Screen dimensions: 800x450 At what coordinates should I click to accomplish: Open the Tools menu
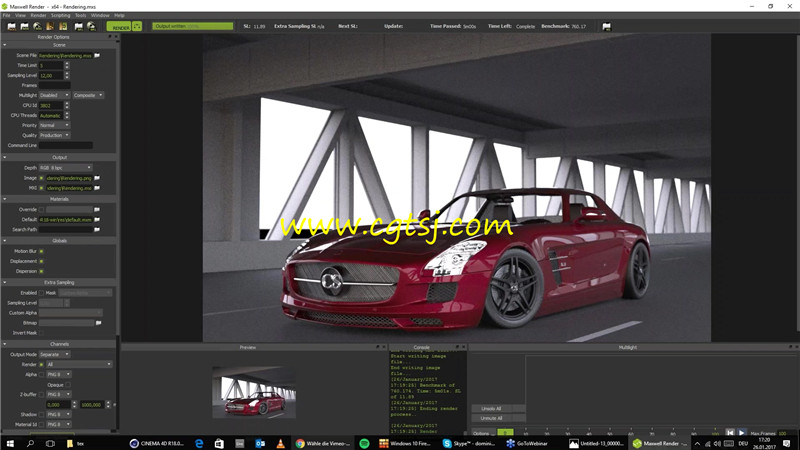coord(81,15)
